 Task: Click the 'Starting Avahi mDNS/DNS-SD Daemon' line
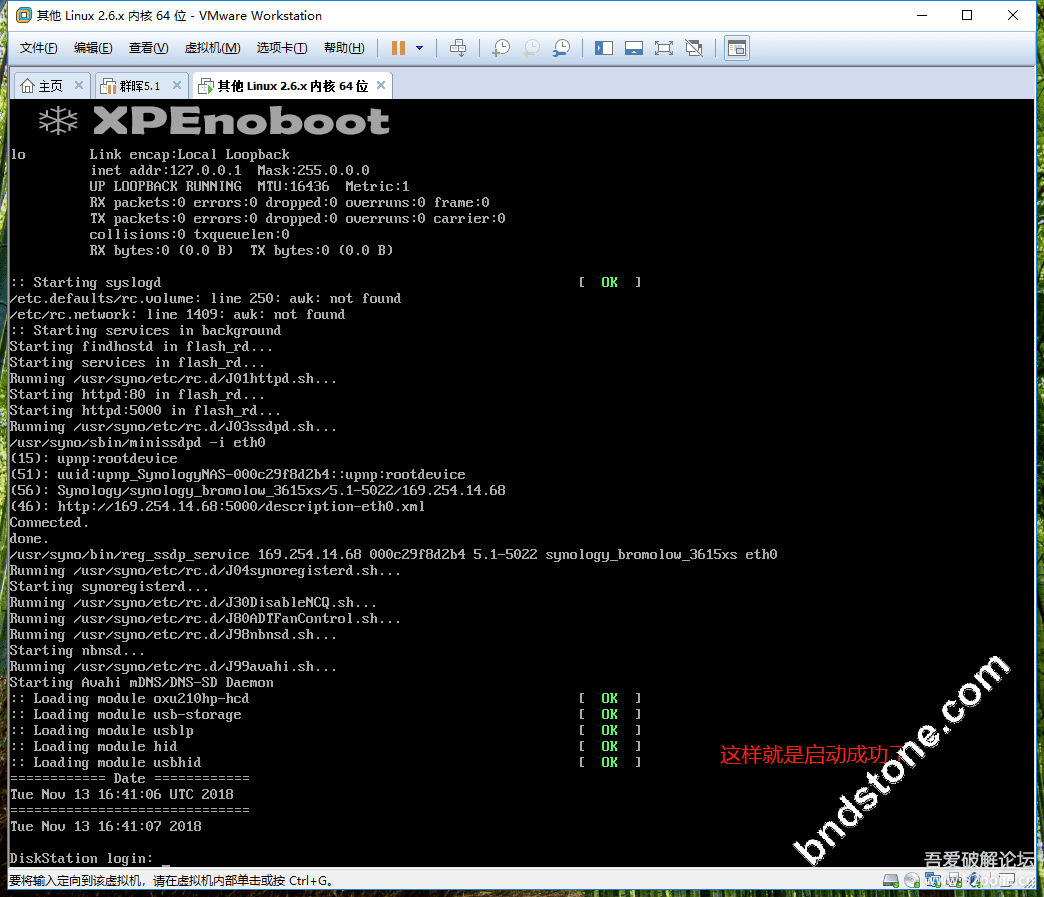141,683
